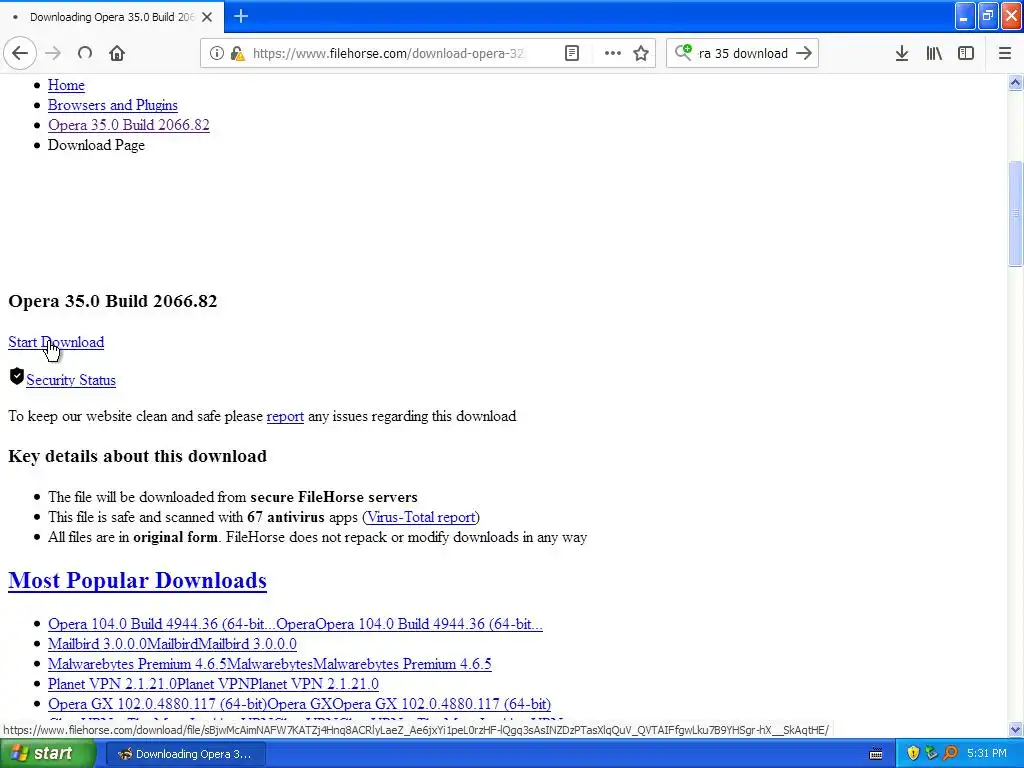
Task: Click the shield icon beside Security Status
Action: tap(17, 377)
